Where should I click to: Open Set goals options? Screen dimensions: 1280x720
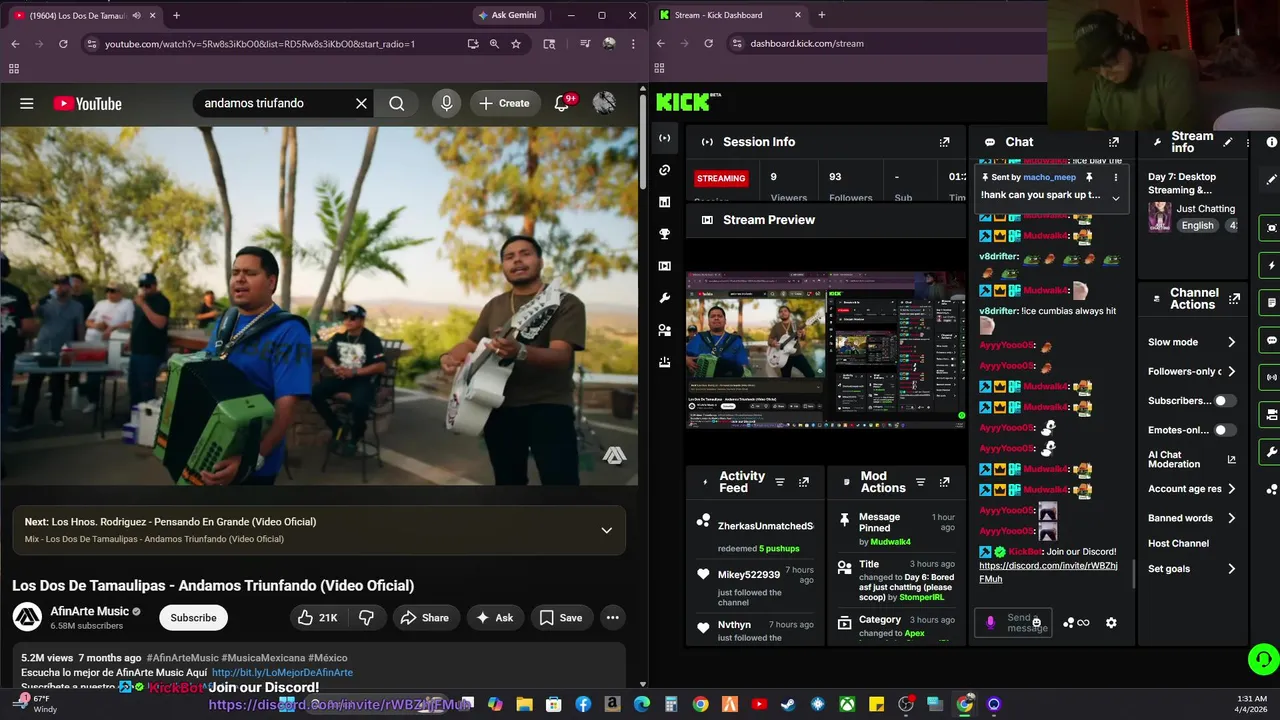tap(1192, 569)
